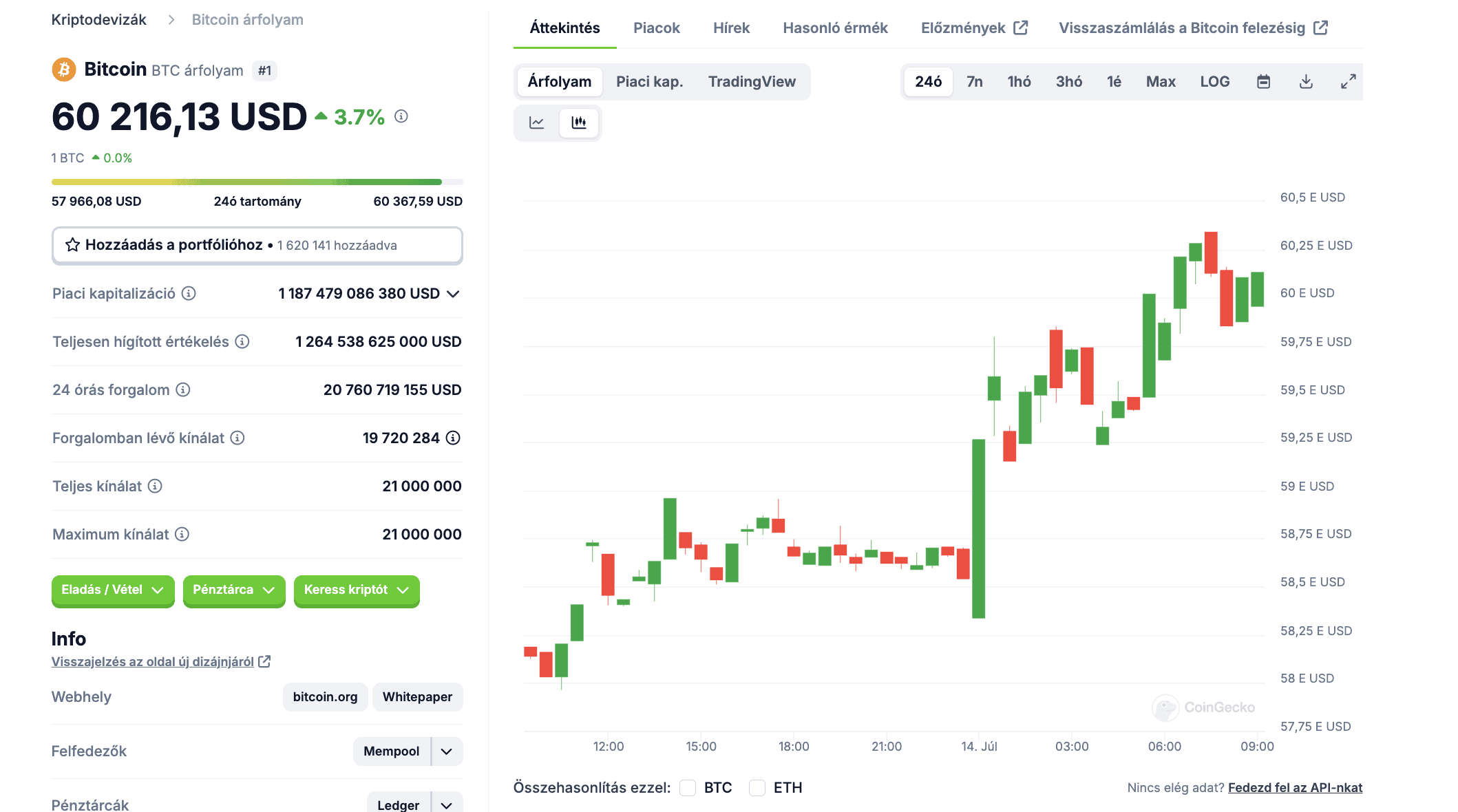Open the Piacok tab

click(657, 28)
